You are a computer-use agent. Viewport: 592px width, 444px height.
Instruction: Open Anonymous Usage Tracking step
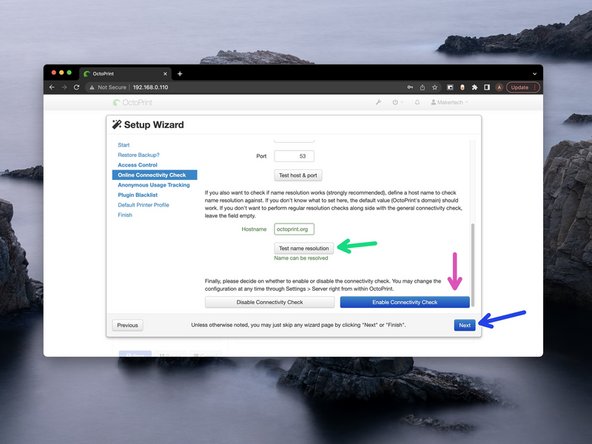coord(154,185)
